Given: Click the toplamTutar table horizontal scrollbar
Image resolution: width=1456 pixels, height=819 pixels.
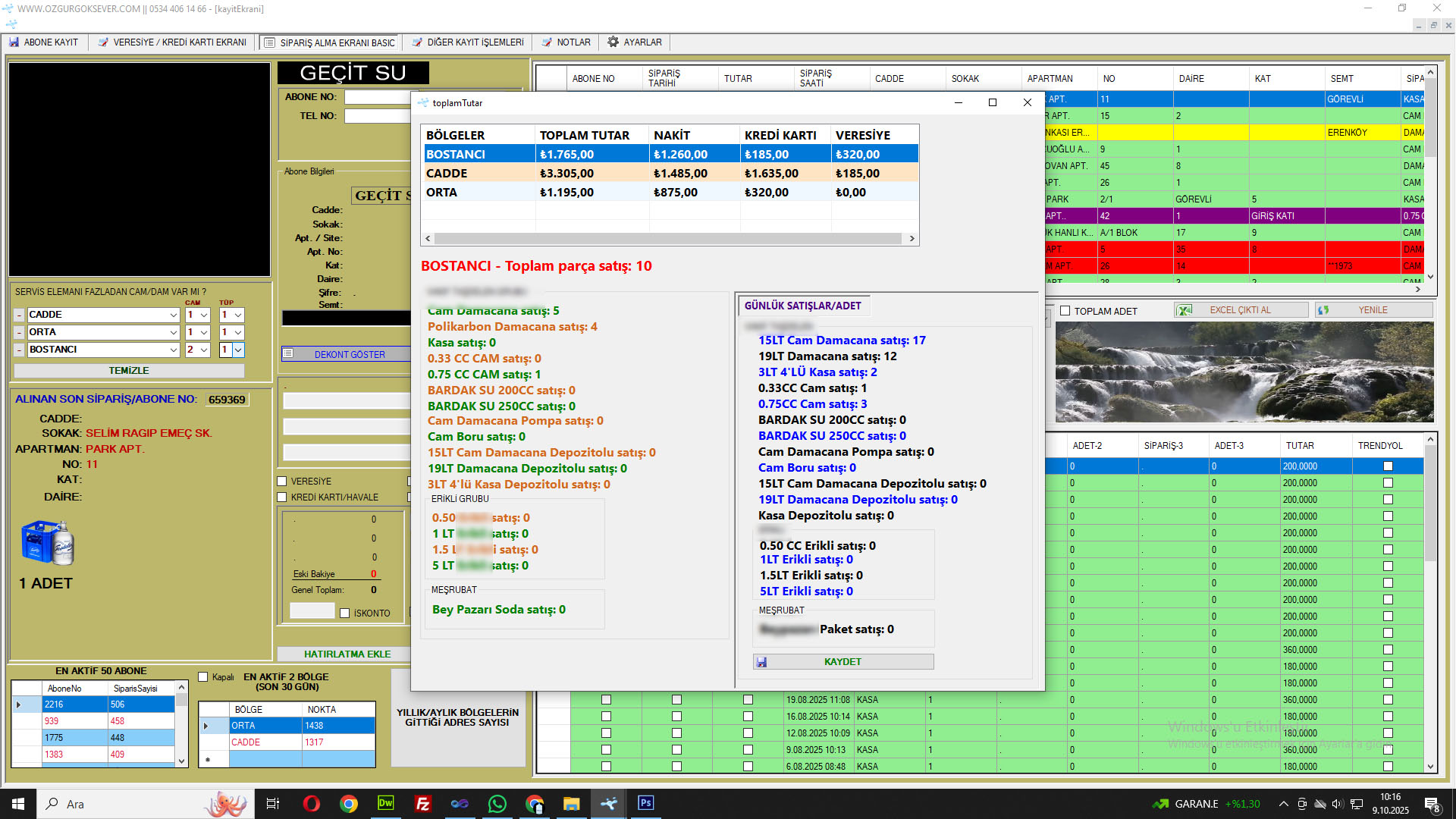Looking at the screenshot, I should (x=669, y=238).
